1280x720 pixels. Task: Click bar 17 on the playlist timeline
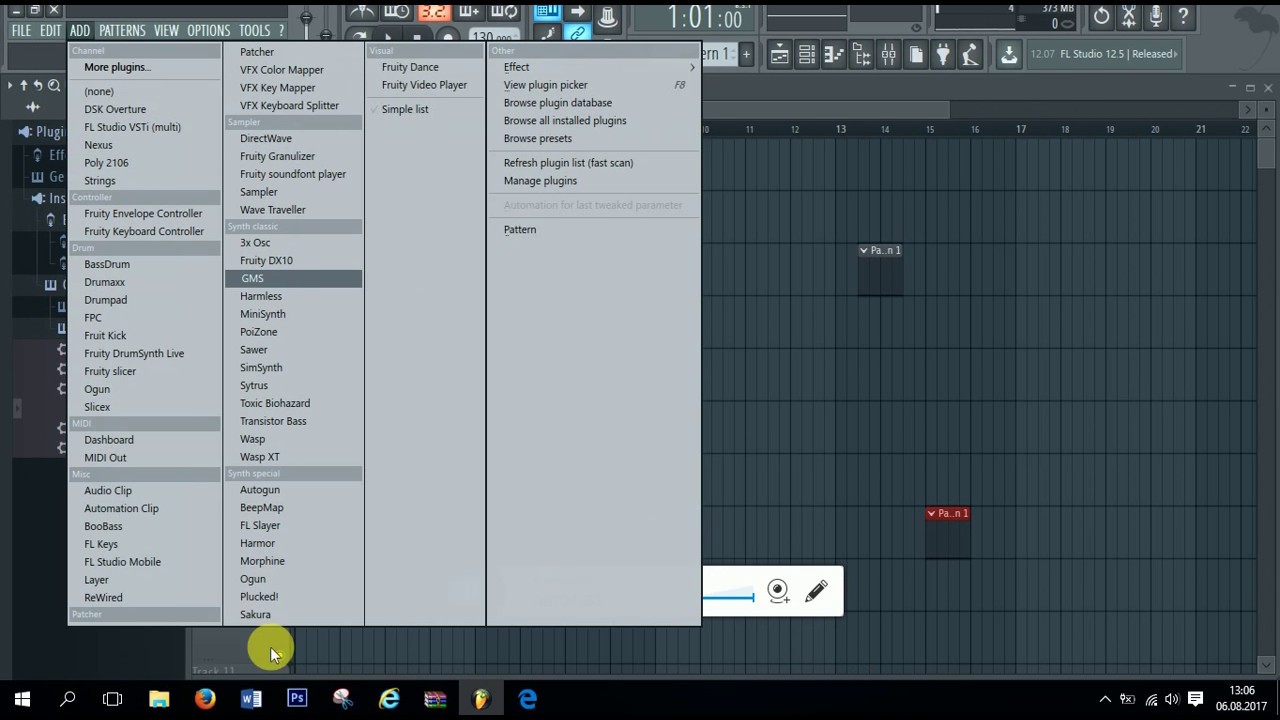tap(1020, 129)
